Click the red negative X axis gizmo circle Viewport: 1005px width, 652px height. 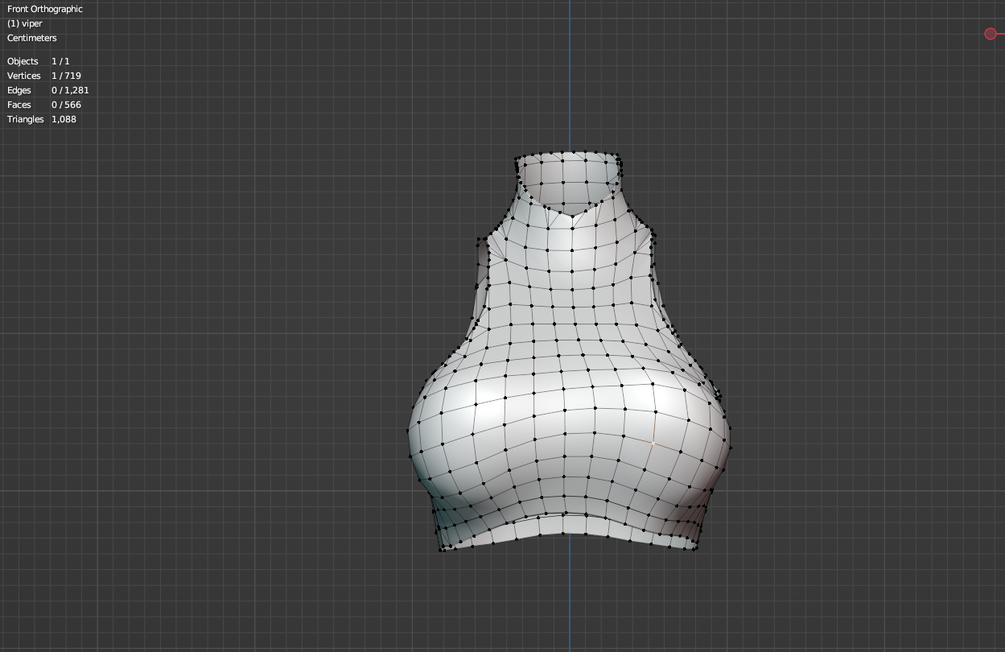(990, 33)
